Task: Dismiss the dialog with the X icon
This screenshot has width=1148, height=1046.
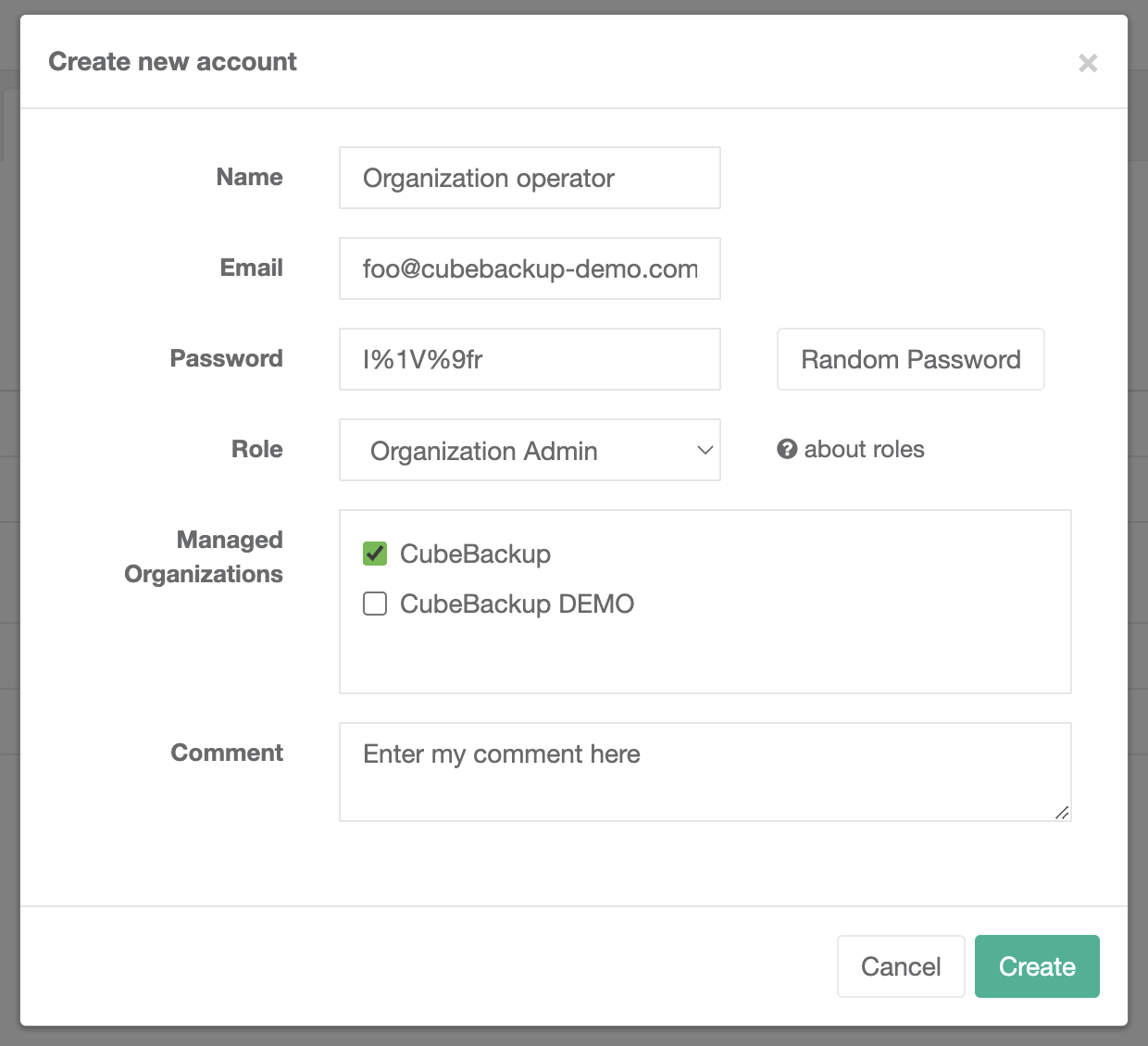Action: (x=1088, y=63)
